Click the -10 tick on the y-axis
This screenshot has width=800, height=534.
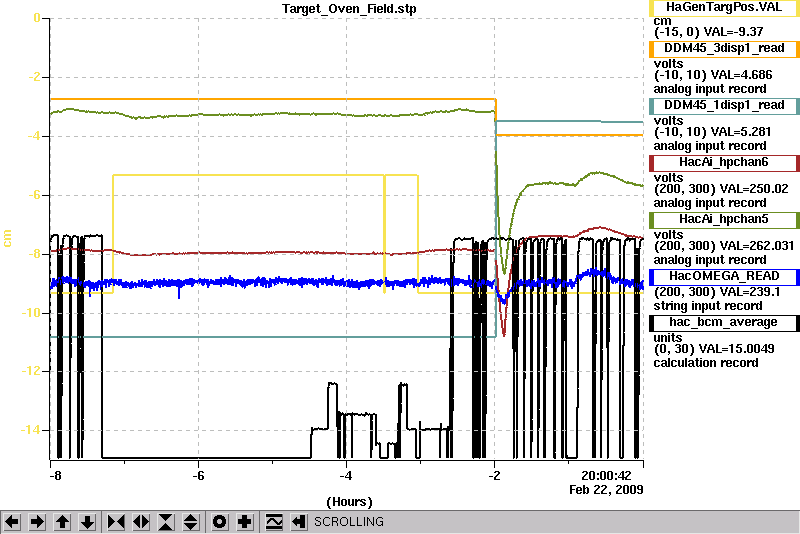pyautogui.click(x=30, y=313)
